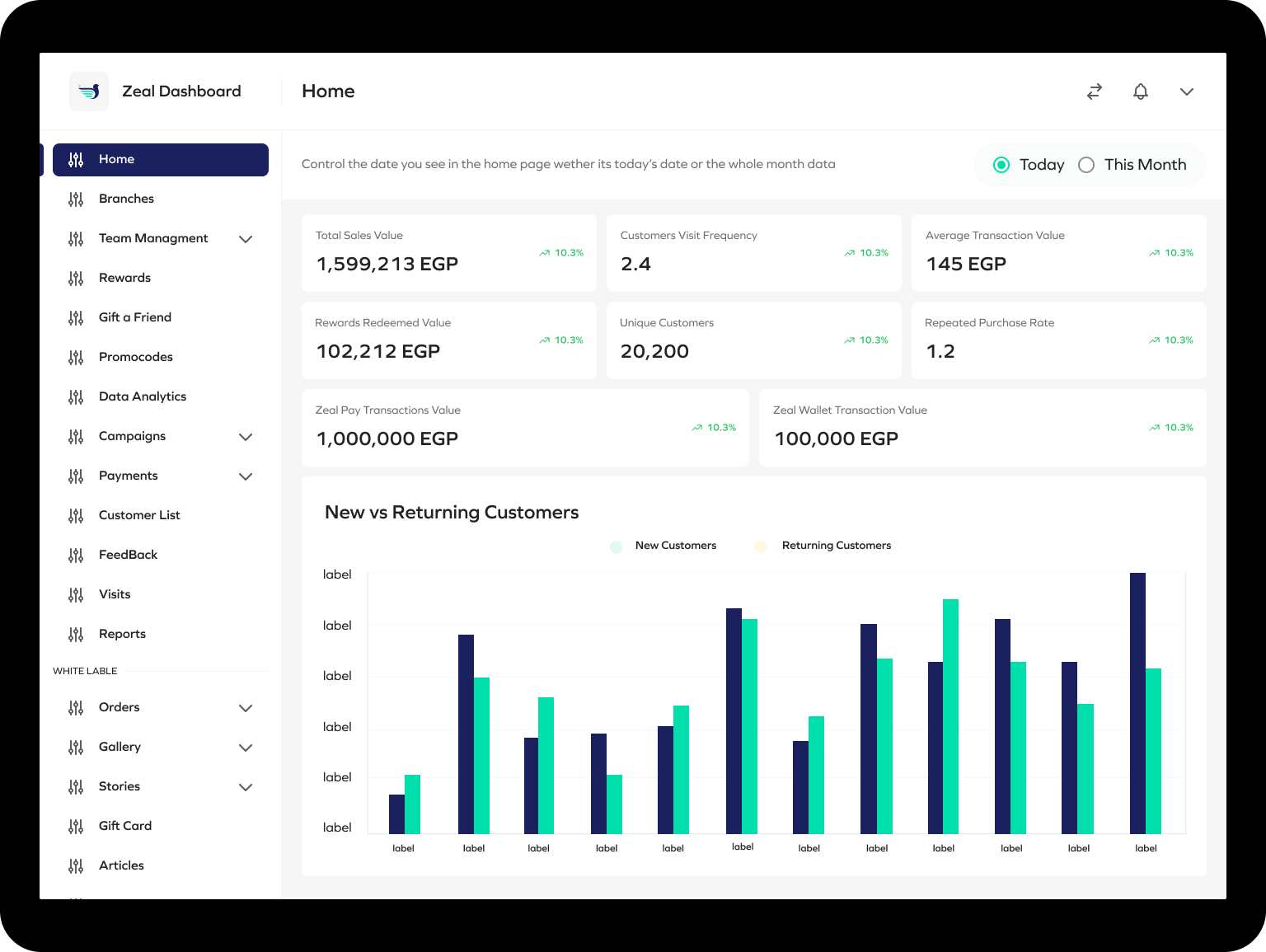This screenshot has width=1266, height=952.
Task: Click the sliders icon beside Gift Card
Action: [76, 827]
